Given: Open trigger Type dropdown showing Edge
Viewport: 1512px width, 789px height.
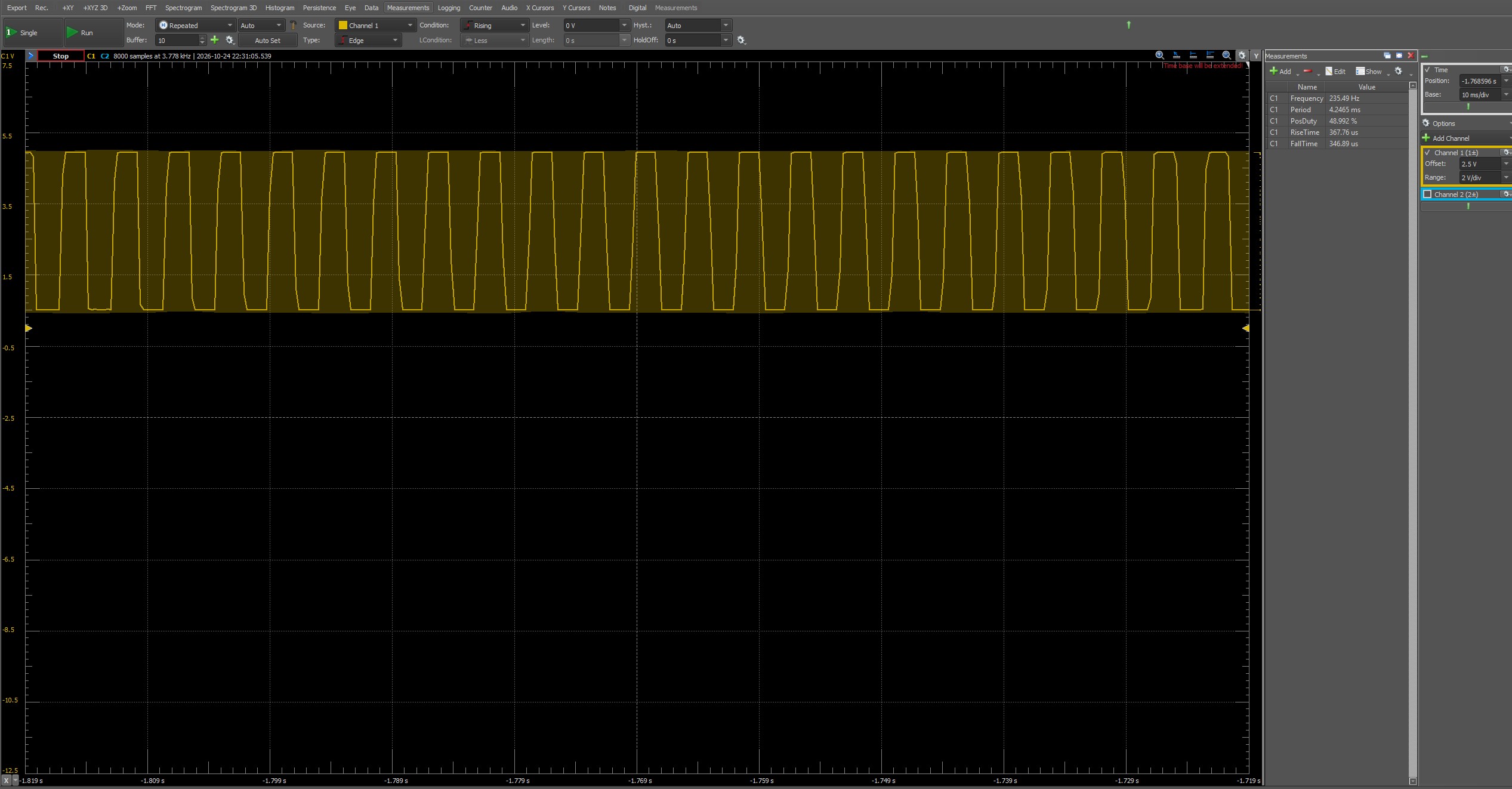Looking at the screenshot, I should [x=368, y=40].
